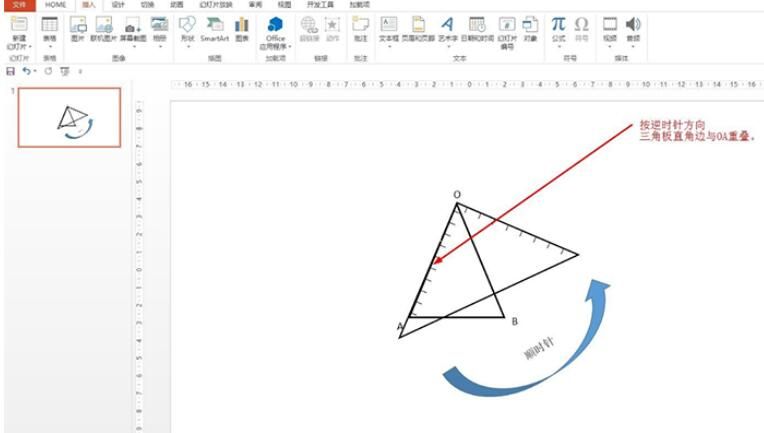The image size is (764, 433).
Task: Expand the Audio (音频) dropdown arrow
Action: tap(633, 47)
